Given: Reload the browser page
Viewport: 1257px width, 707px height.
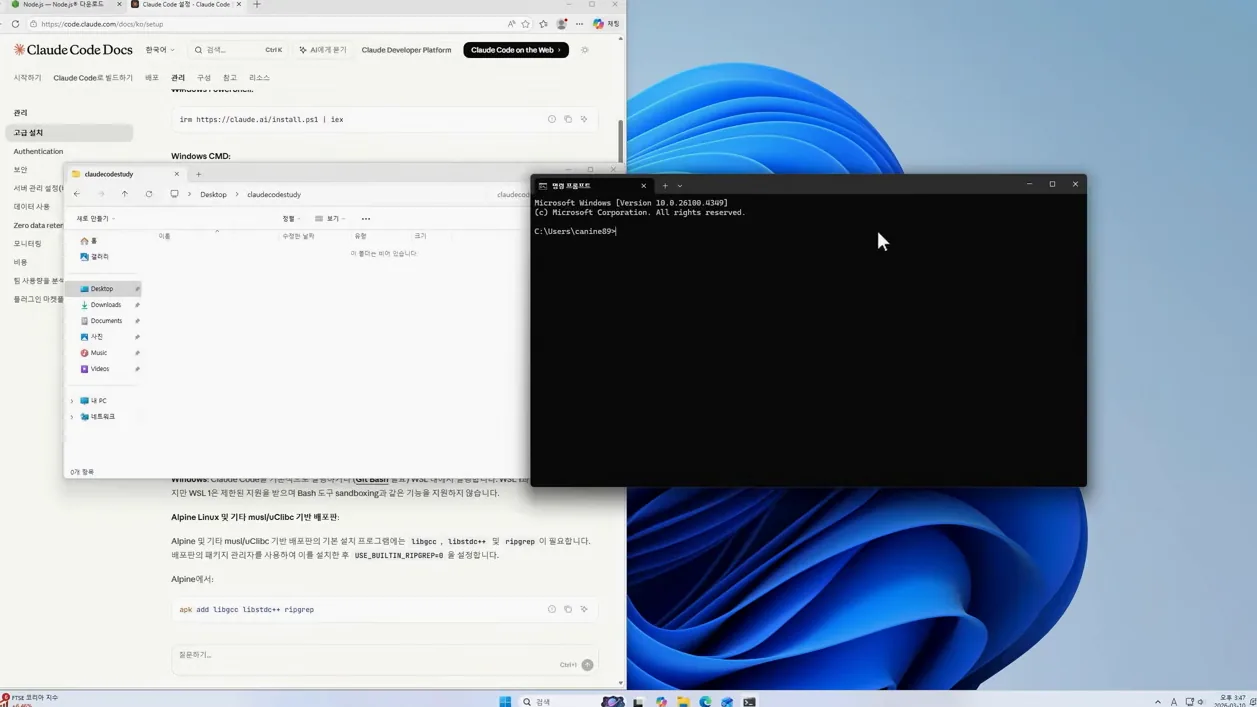Looking at the screenshot, I should [15, 24].
